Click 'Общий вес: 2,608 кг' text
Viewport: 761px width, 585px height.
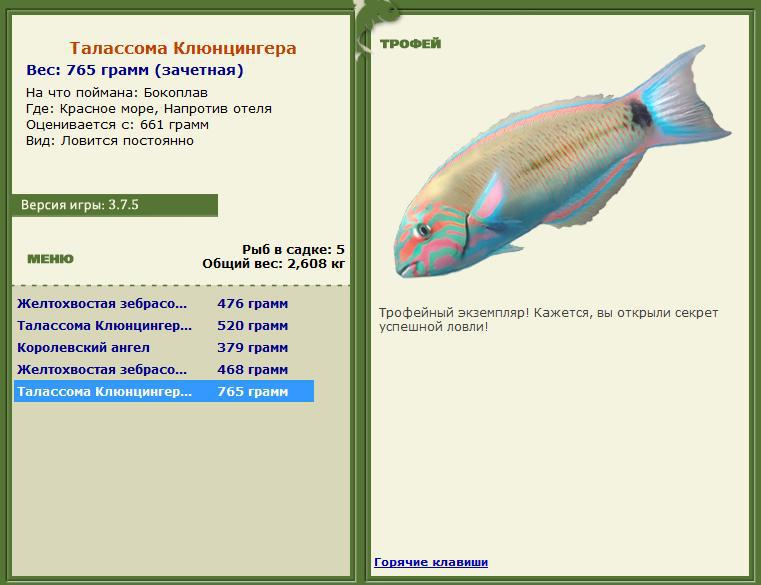click(x=274, y=264)
